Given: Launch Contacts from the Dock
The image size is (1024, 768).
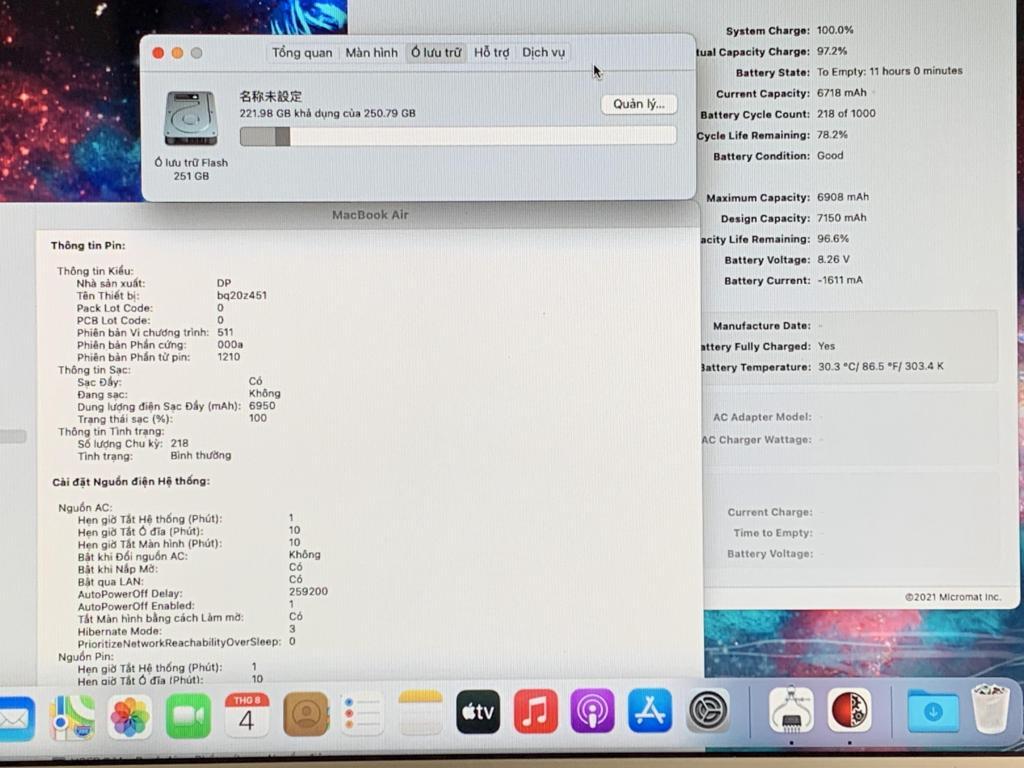Looking at the screenshot, I should [305, 714].
